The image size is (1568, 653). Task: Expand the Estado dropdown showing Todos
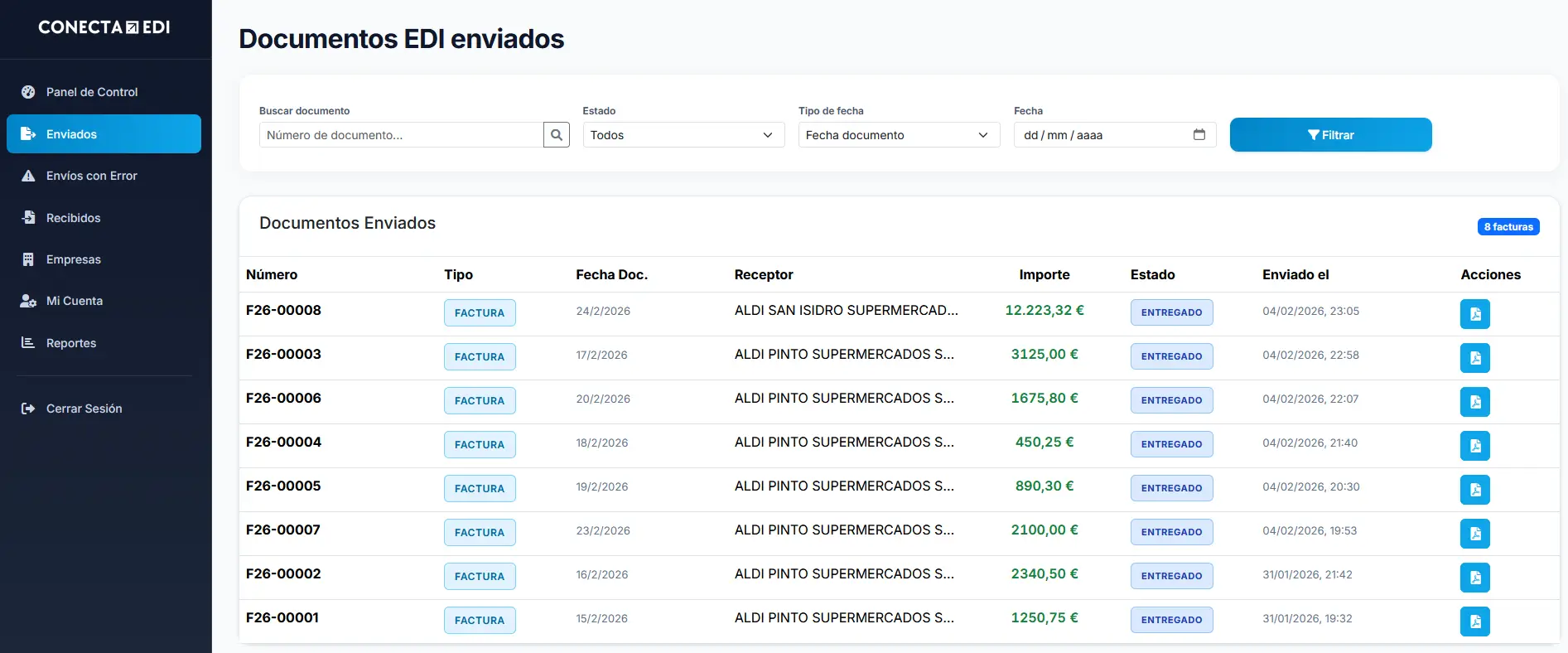[x=683, y=135]
